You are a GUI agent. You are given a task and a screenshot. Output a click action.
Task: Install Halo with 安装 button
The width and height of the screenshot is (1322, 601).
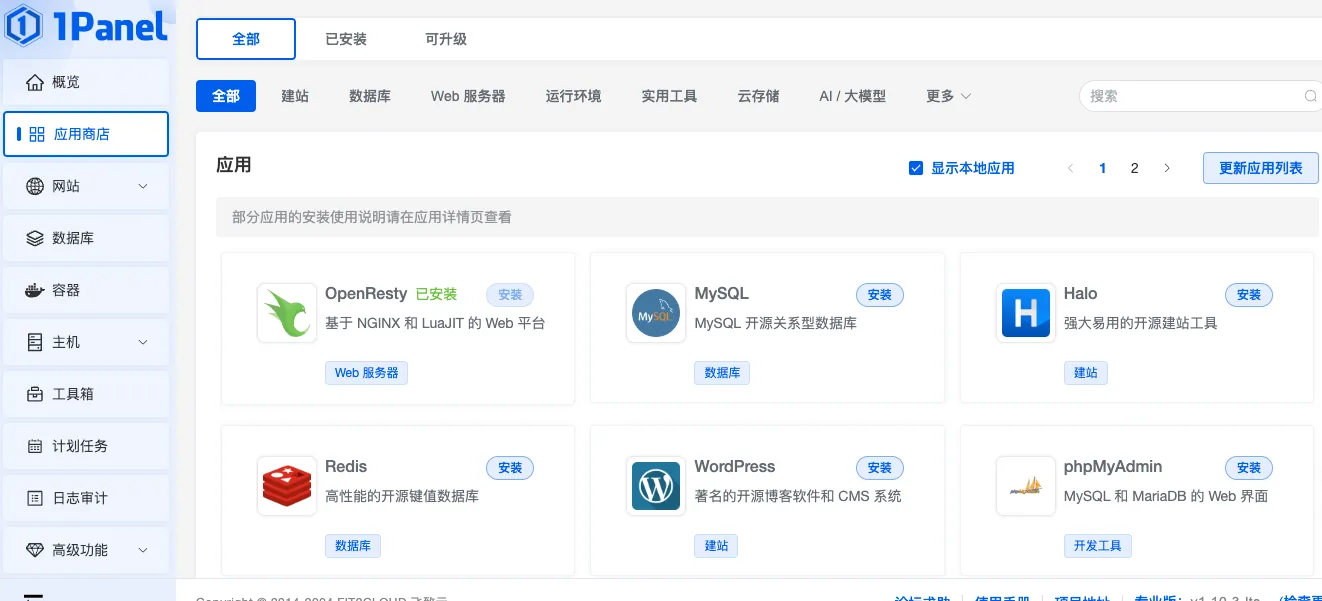1249,295
